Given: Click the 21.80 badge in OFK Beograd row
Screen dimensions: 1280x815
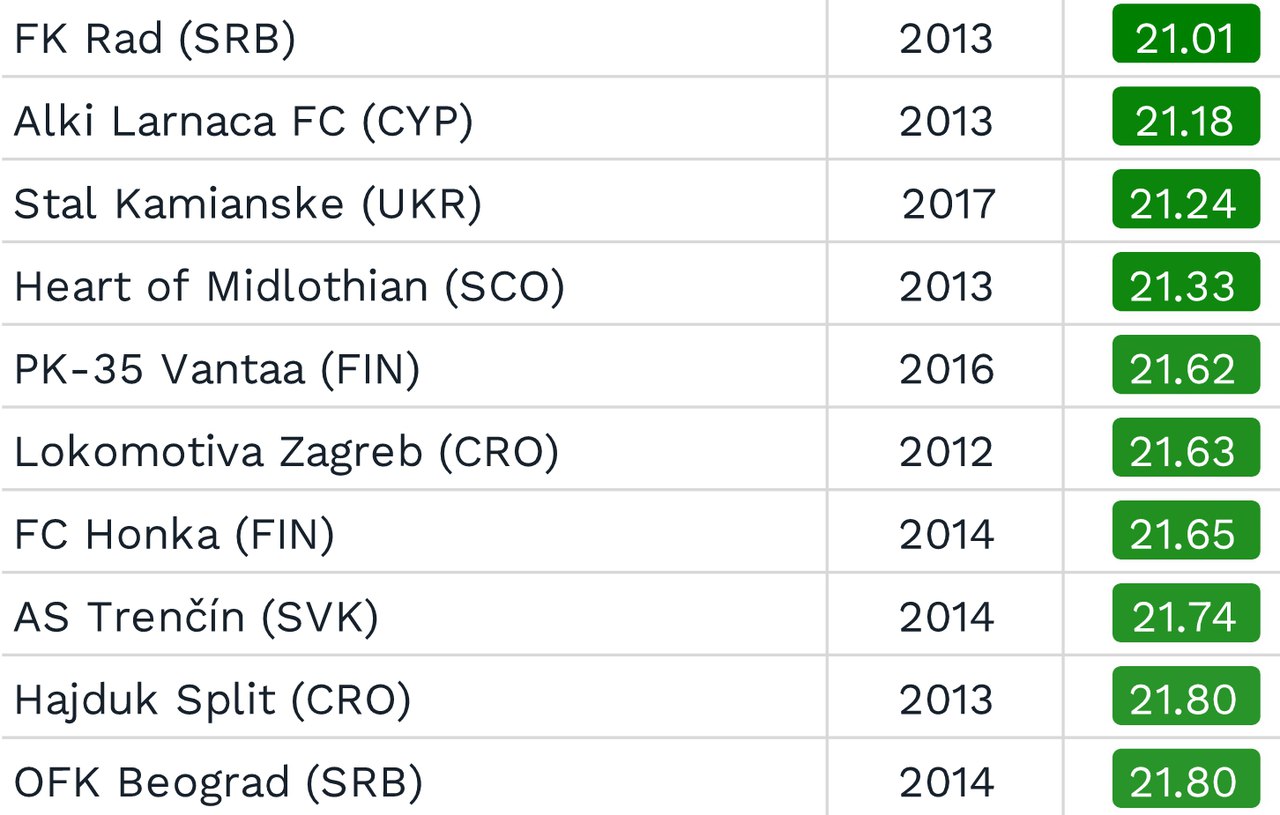Looking at the screenshot, I should 1186,780.
